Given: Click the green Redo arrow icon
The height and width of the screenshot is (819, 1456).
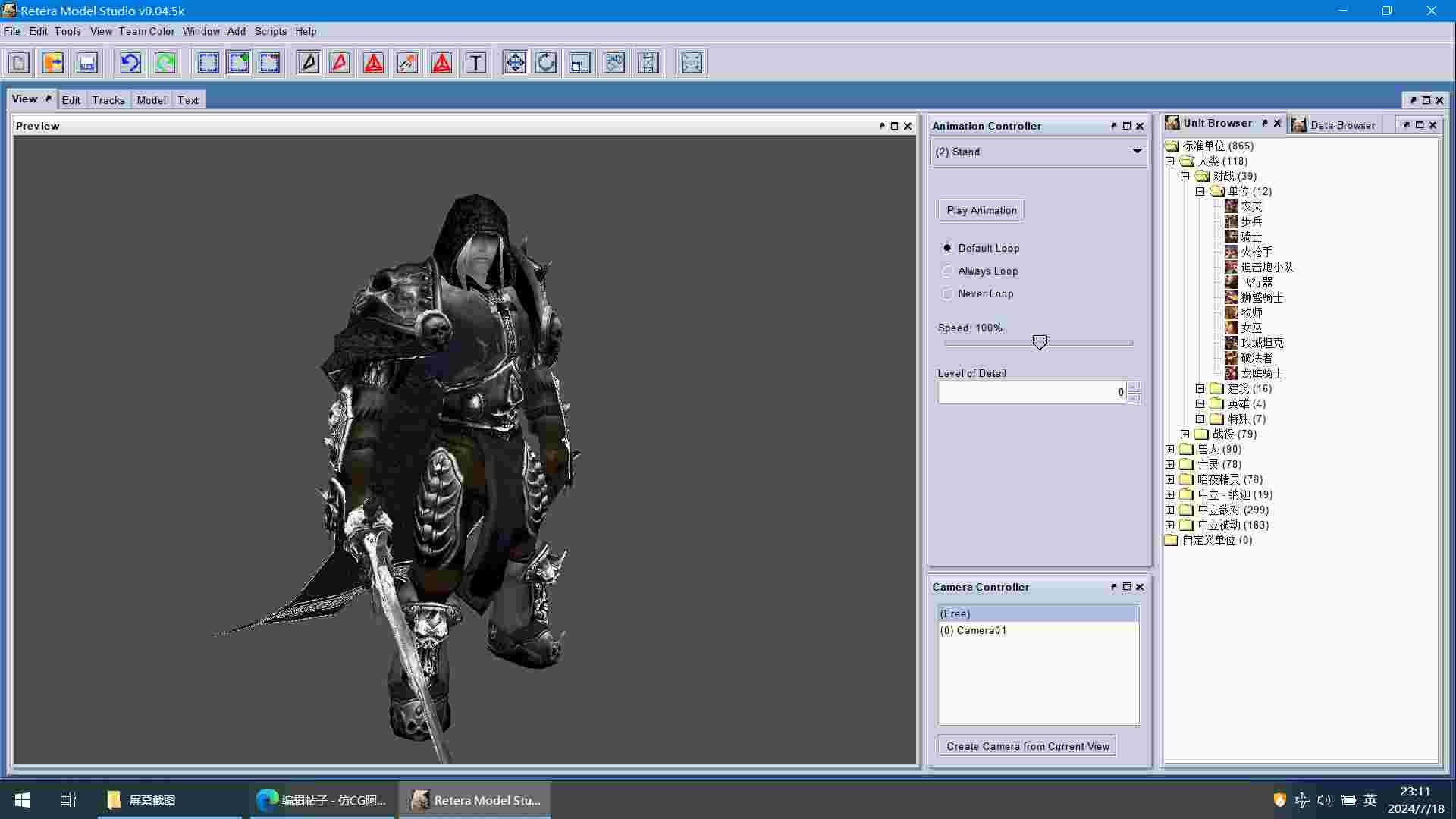Looking at the screenshot, I should point(165,62).
